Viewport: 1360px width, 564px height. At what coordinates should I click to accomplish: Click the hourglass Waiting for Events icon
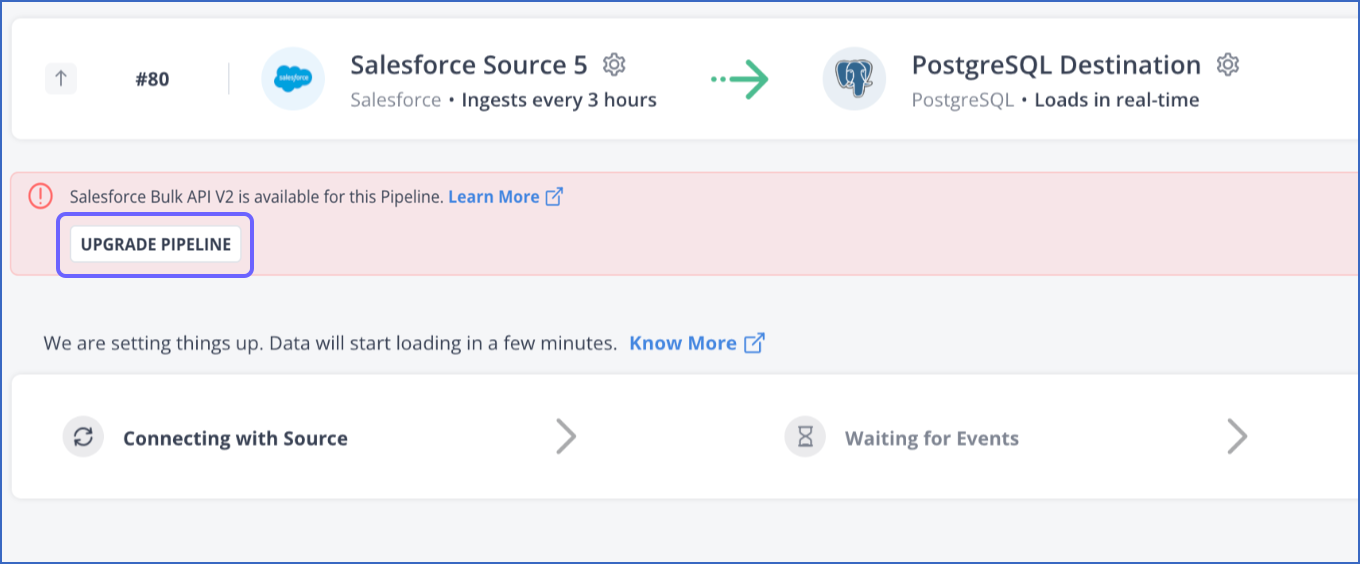805,437
